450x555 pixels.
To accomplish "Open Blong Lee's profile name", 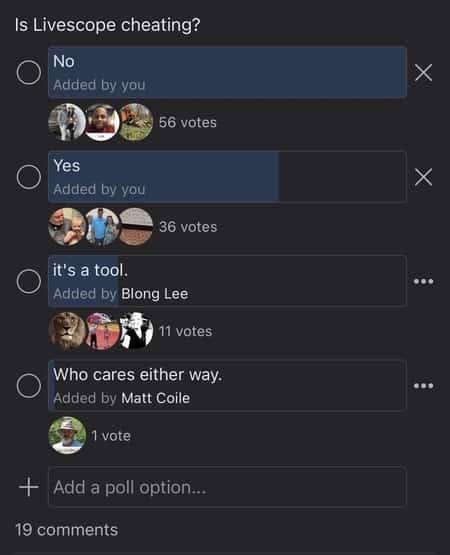I will [x=154, y=294].
